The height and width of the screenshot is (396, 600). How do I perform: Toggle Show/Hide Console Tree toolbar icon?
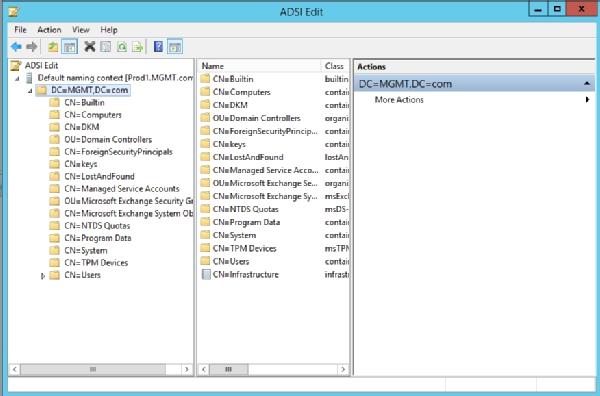click(69, 47)
